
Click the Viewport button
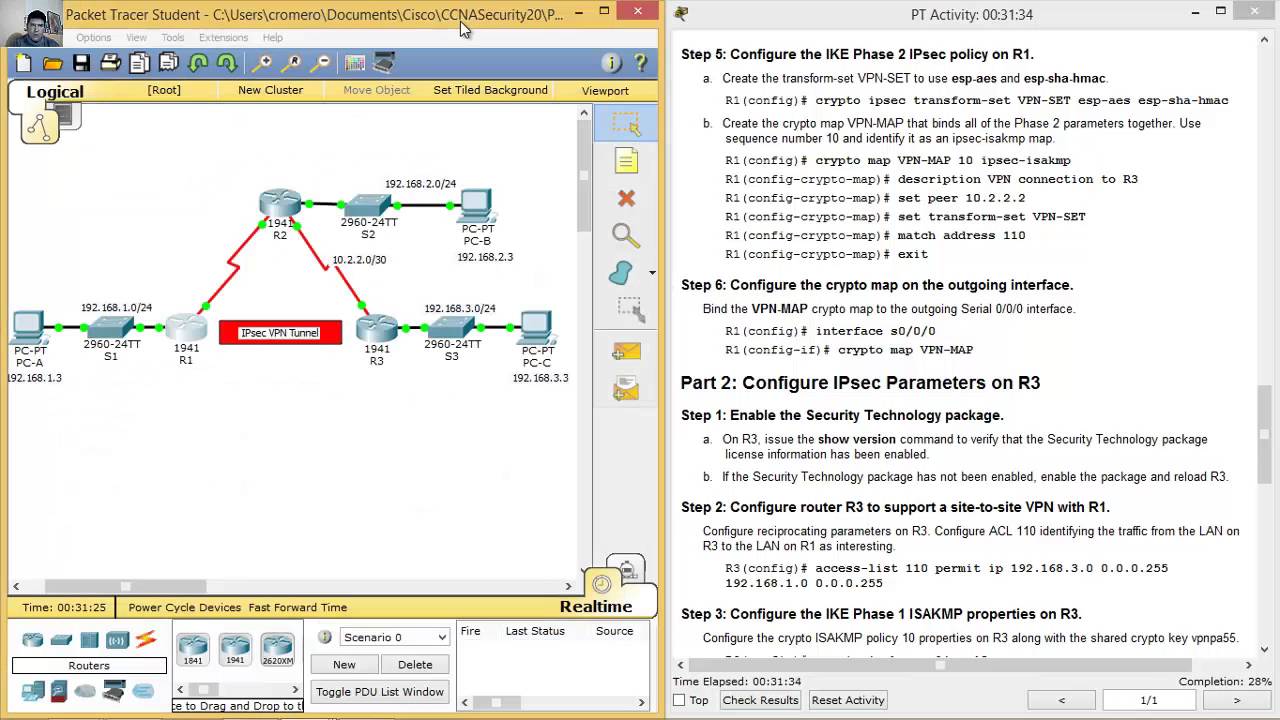click(605, 90)
